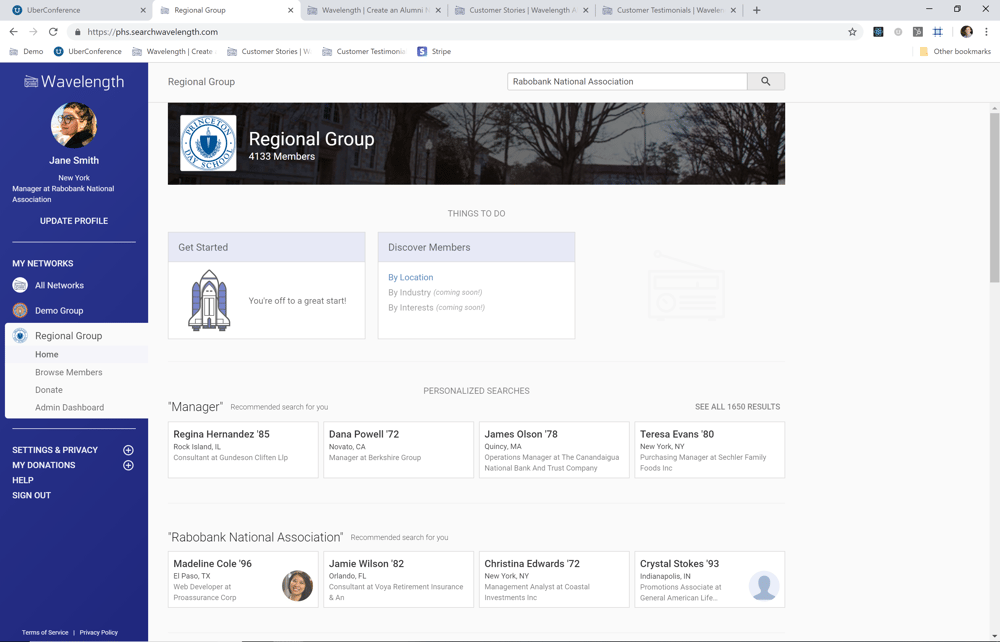Open Admin Dashboard
1000x642 pixels.
coord(69,407)
